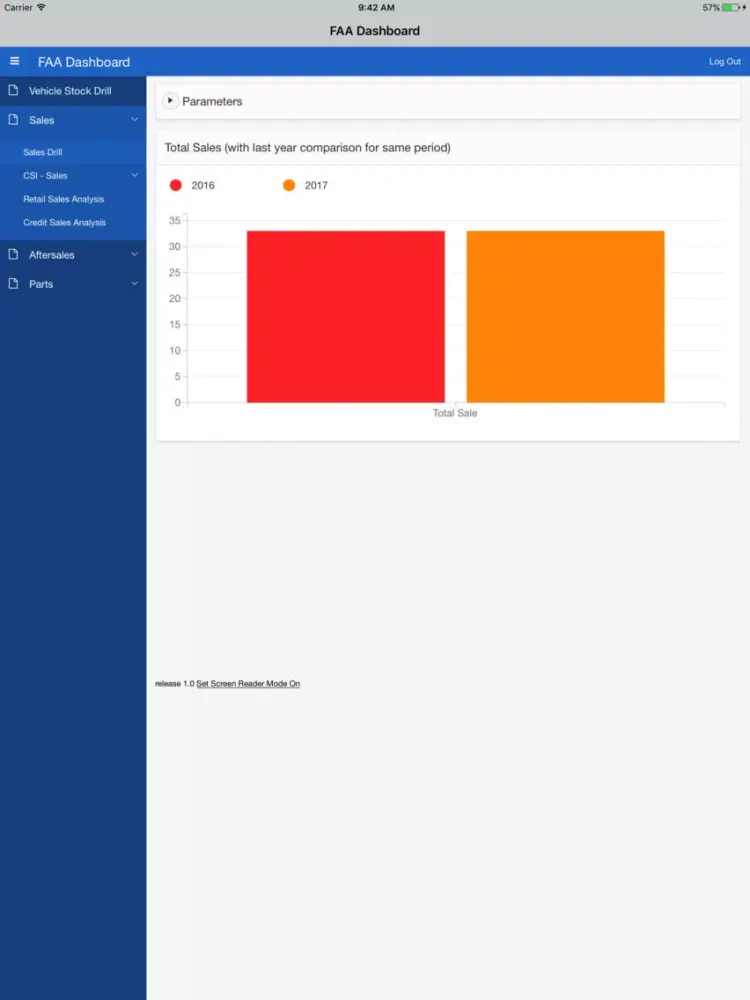Click the 'release 1.0' footer text
The height and width of the screenshot is (1000, 750).
coord(175,684)
